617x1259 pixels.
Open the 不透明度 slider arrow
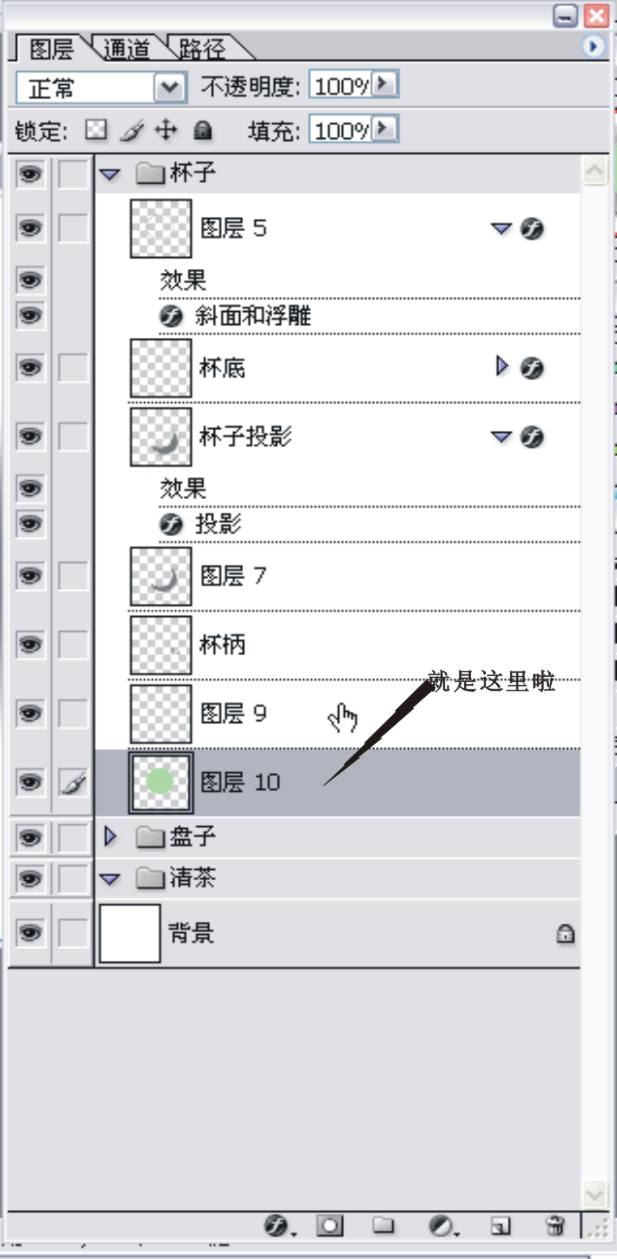tap(385, 86)
